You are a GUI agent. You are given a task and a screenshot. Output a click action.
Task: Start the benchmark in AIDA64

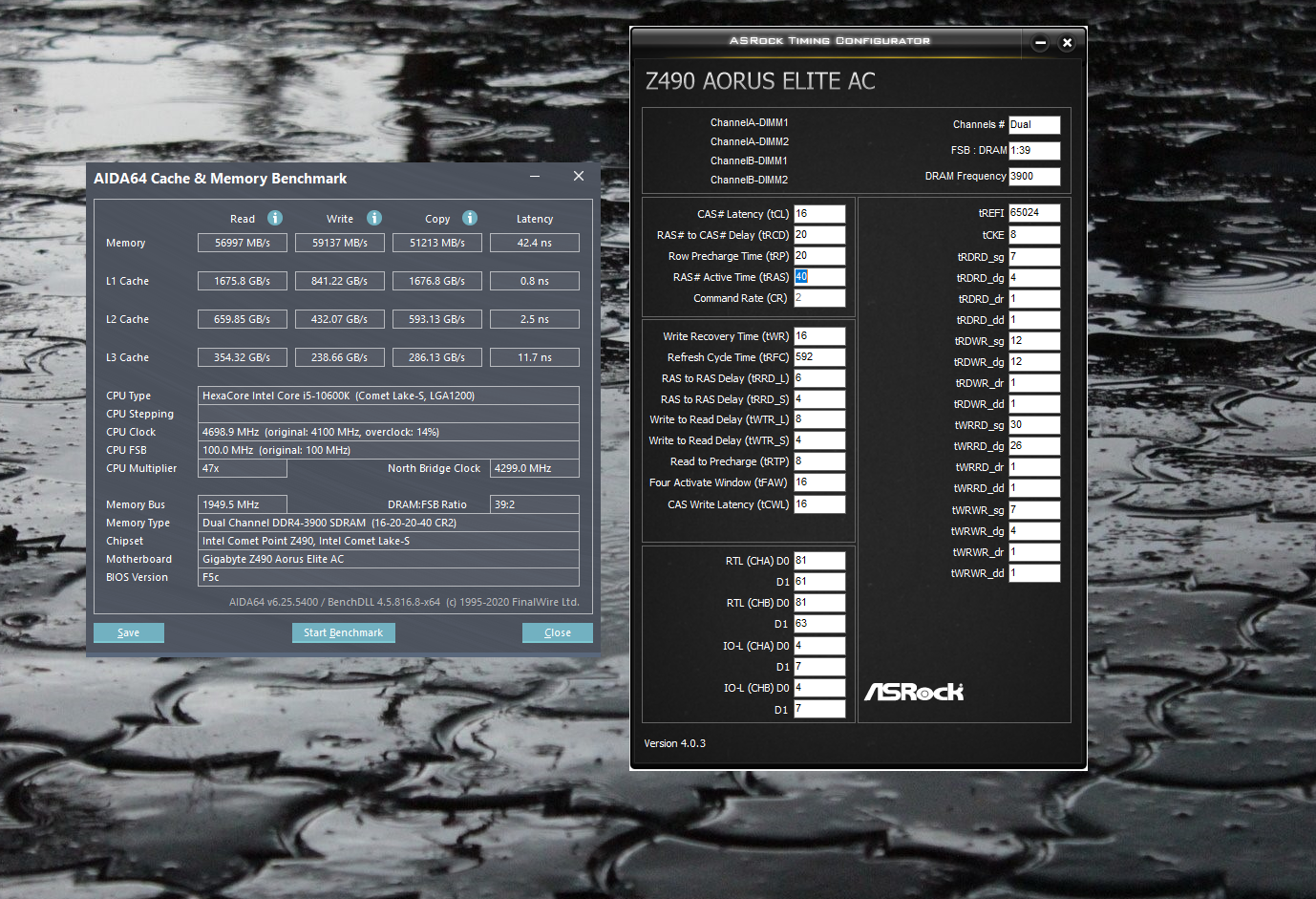(x=344, y=632)
